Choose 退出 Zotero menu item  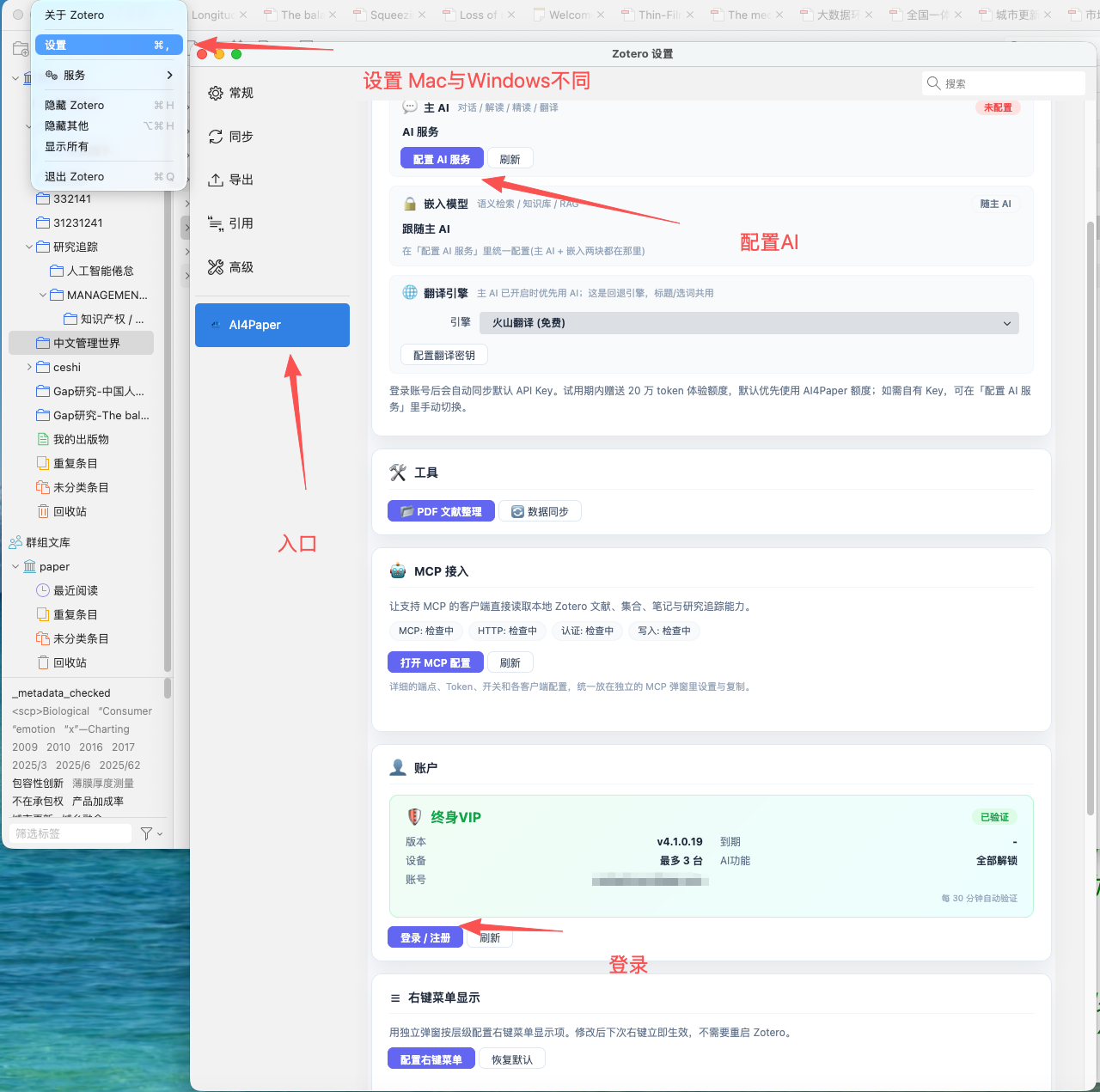pos(109,176)
